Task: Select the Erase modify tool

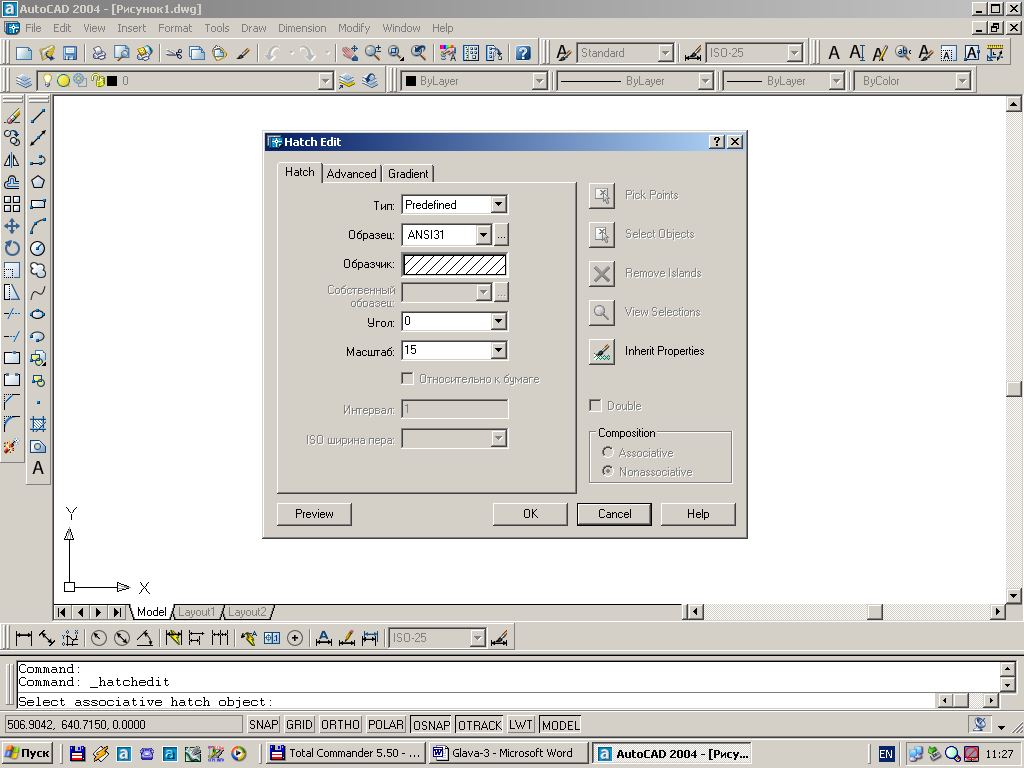Action: click(12, 116)
